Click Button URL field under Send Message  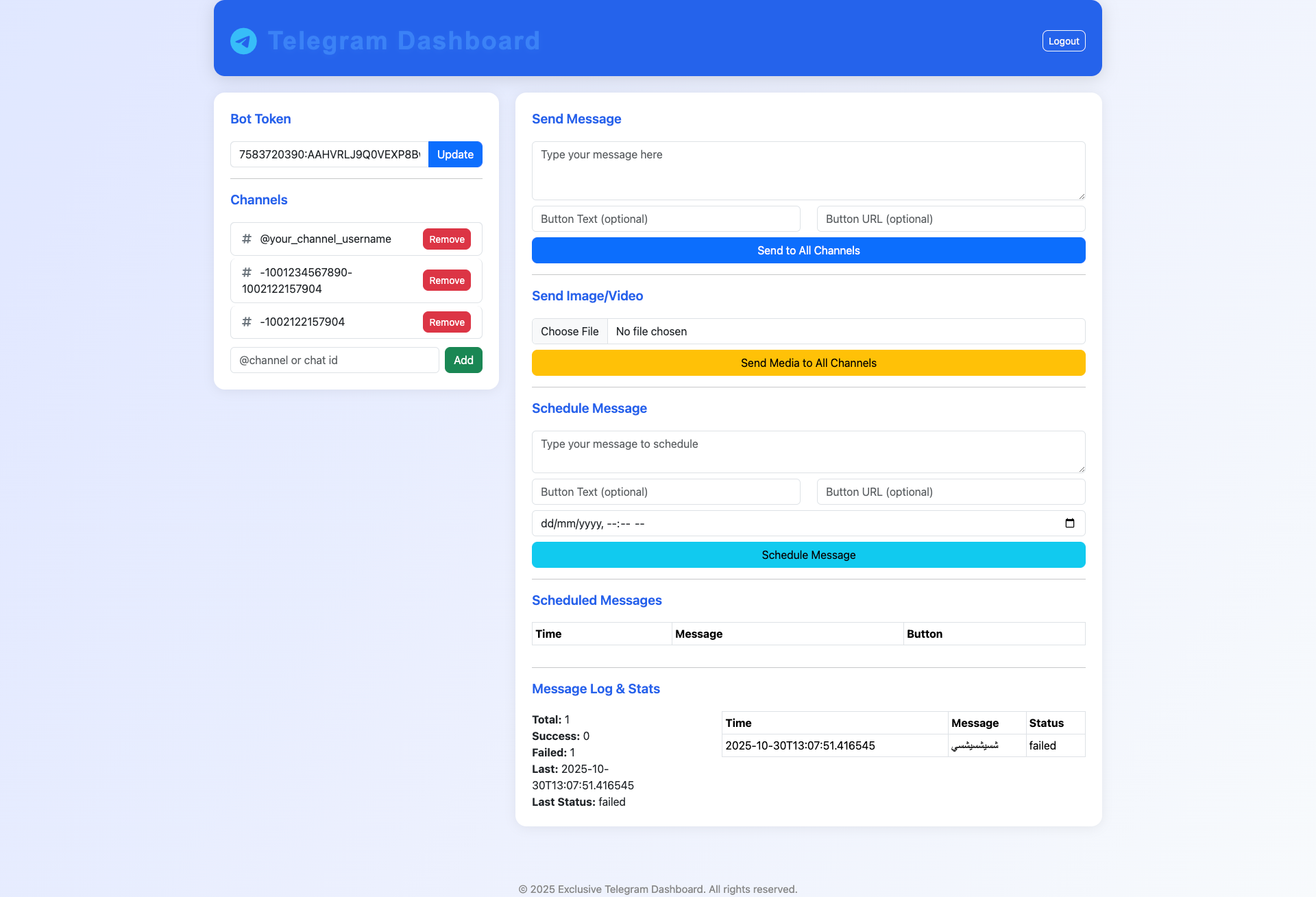tap(951, 219)
